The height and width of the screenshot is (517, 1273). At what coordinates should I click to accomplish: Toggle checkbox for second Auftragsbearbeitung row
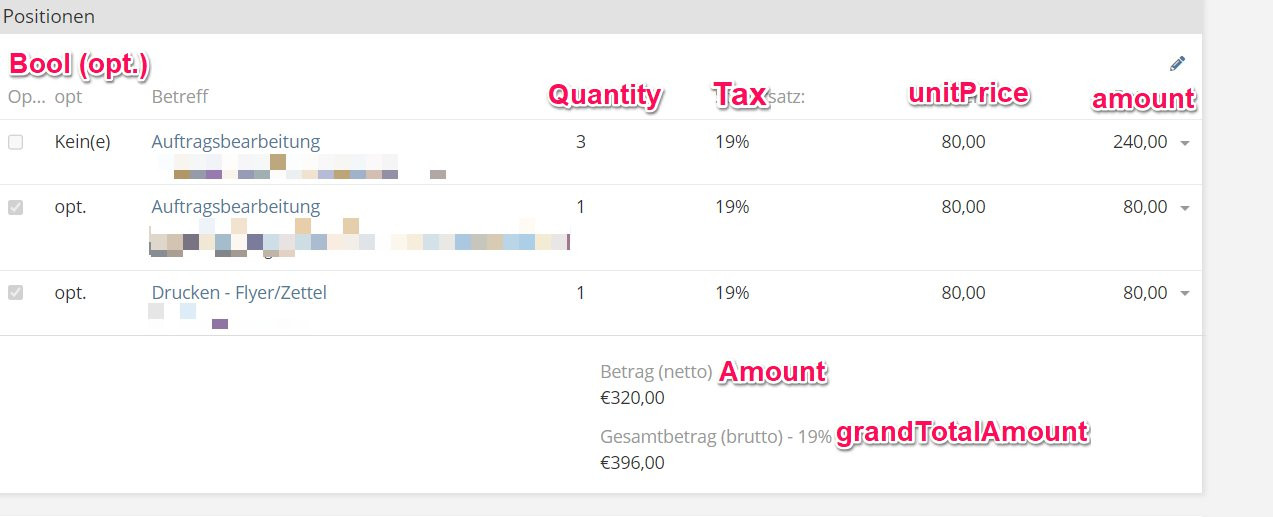(x=15, y=207)
